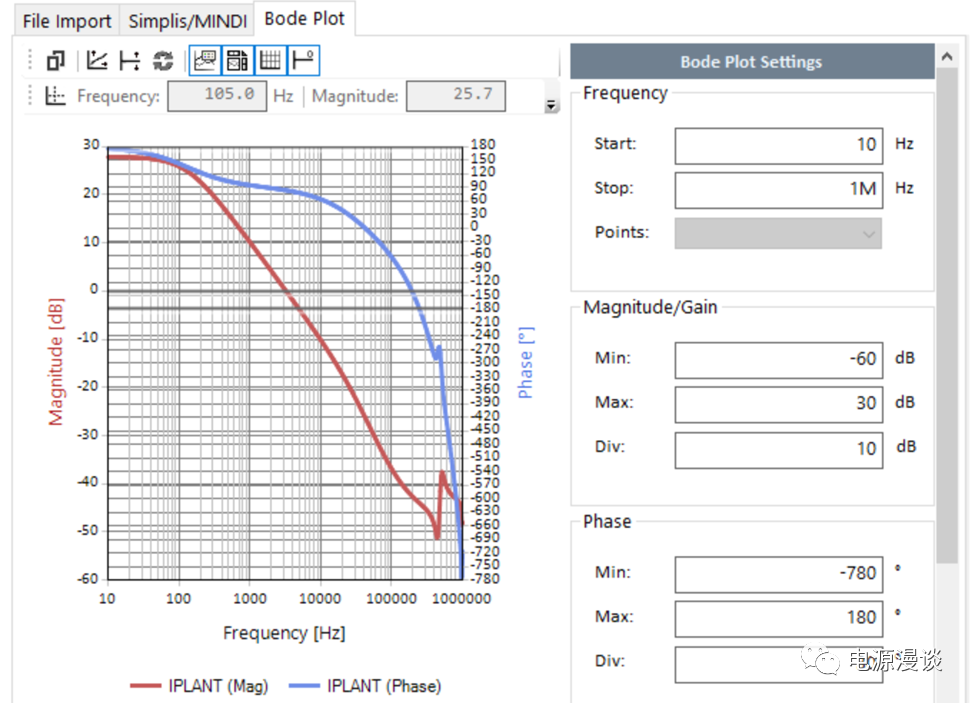The height and width of the screenshot is (703, 974).
Task: Click the Magnitude Min field
Action: pos(778,359)
